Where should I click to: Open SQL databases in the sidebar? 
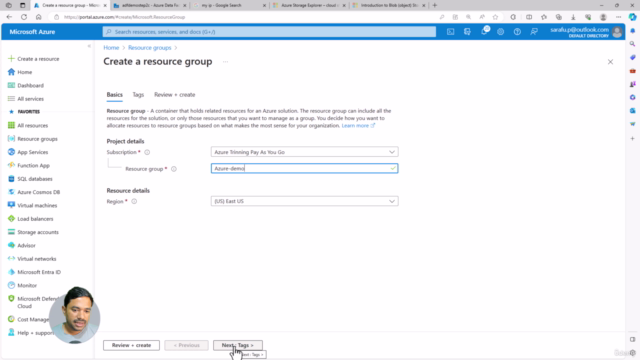pyautogui.click(x=35, y=179)
